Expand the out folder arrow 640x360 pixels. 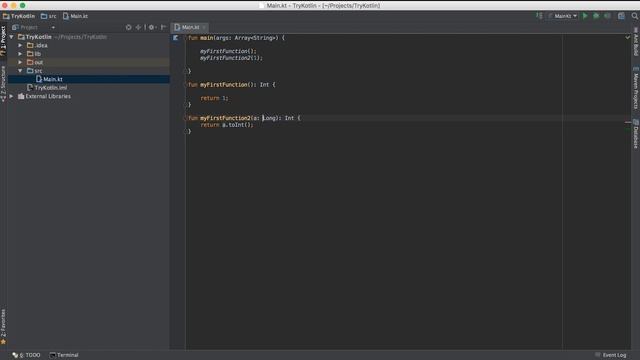[20, 62]
